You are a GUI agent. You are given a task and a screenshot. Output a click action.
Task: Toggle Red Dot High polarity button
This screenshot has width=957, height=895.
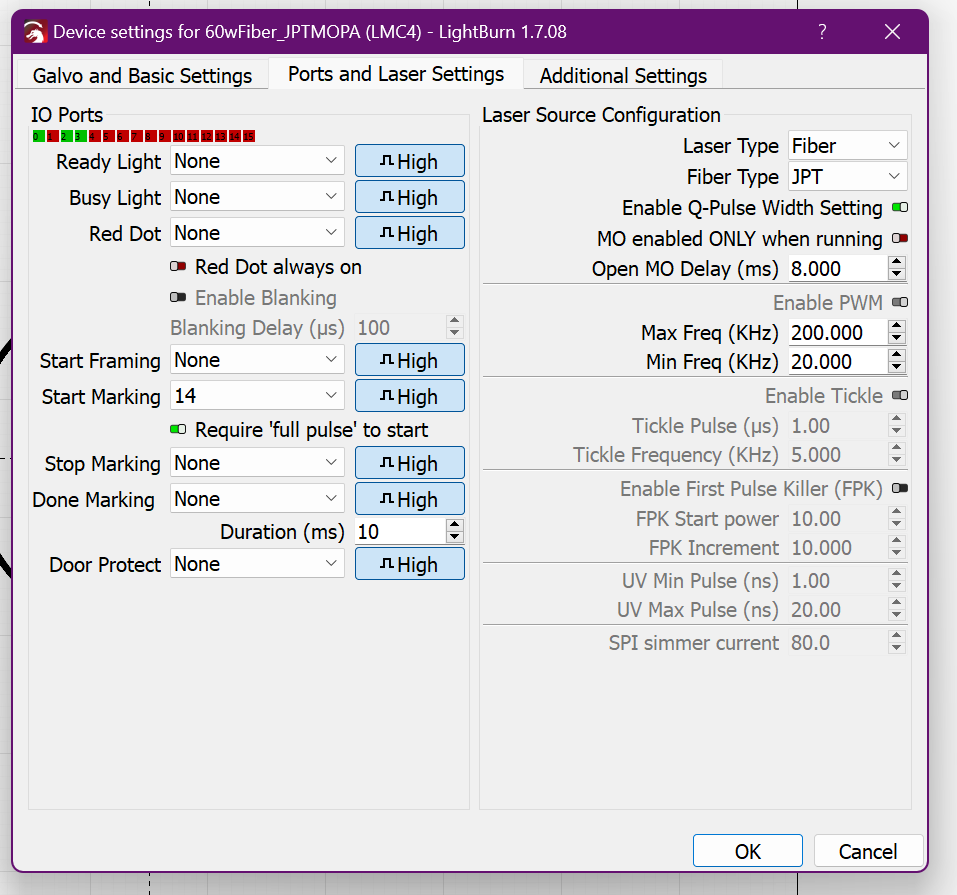tap(410, 233)
